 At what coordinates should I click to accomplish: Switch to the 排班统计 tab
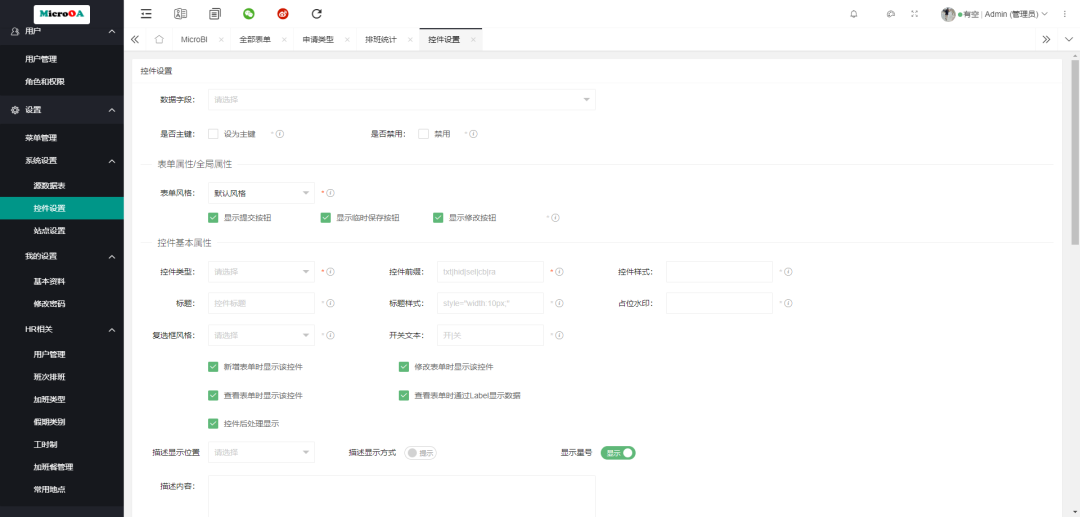380,39
